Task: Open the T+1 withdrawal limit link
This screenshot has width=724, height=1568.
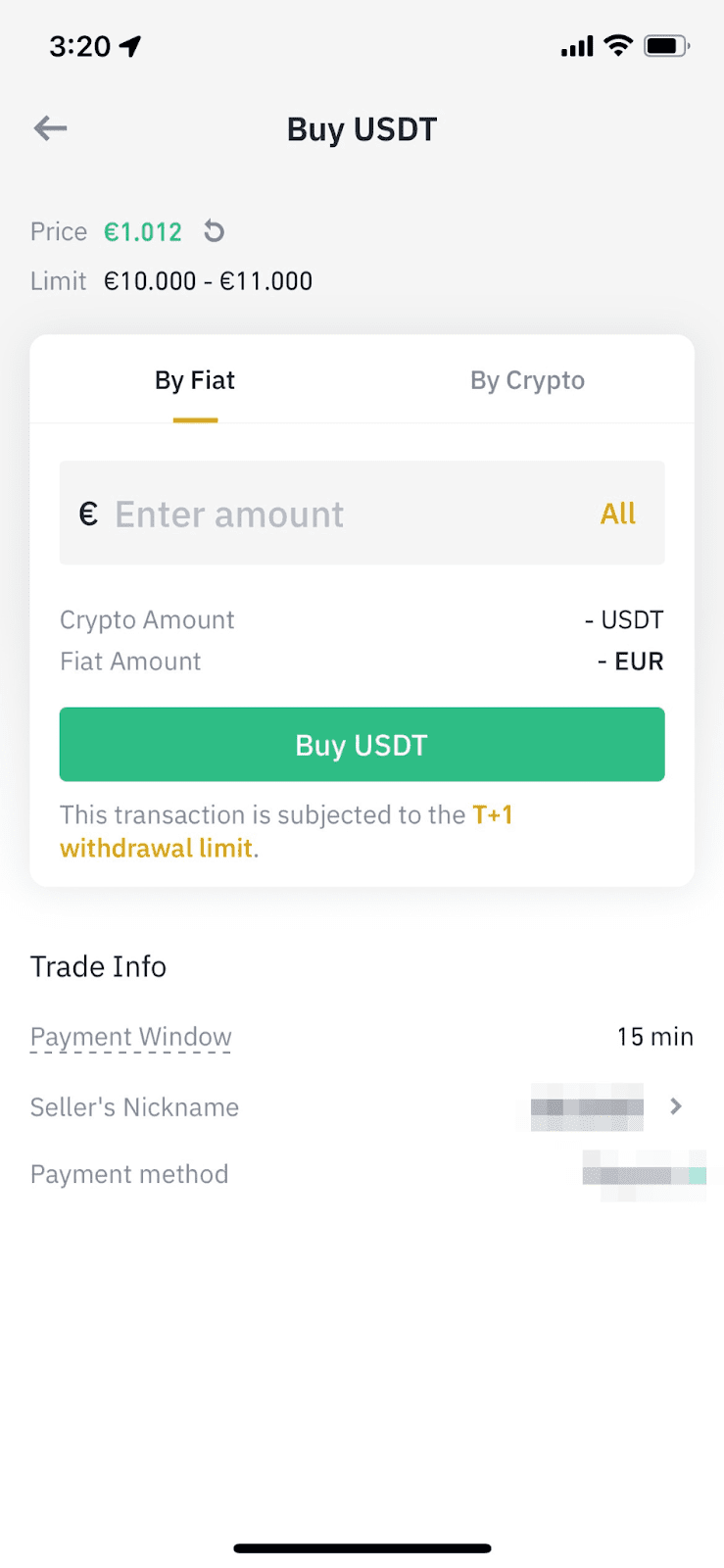Action: click(286, 831)
